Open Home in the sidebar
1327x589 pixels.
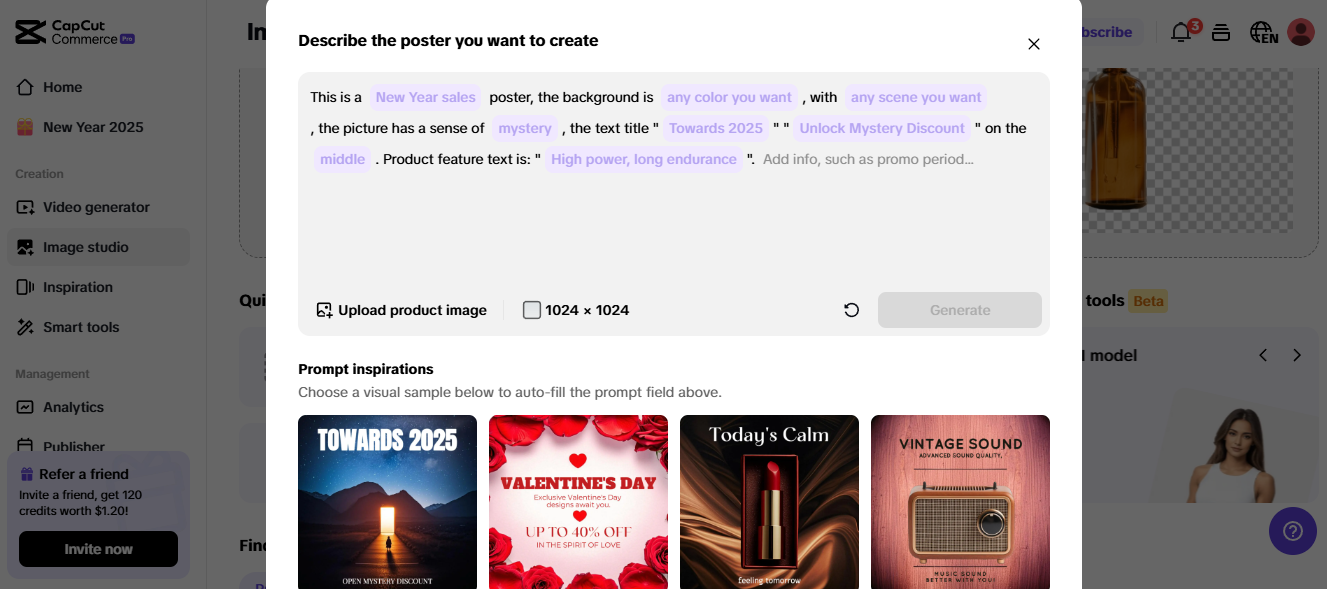(98, 87)
